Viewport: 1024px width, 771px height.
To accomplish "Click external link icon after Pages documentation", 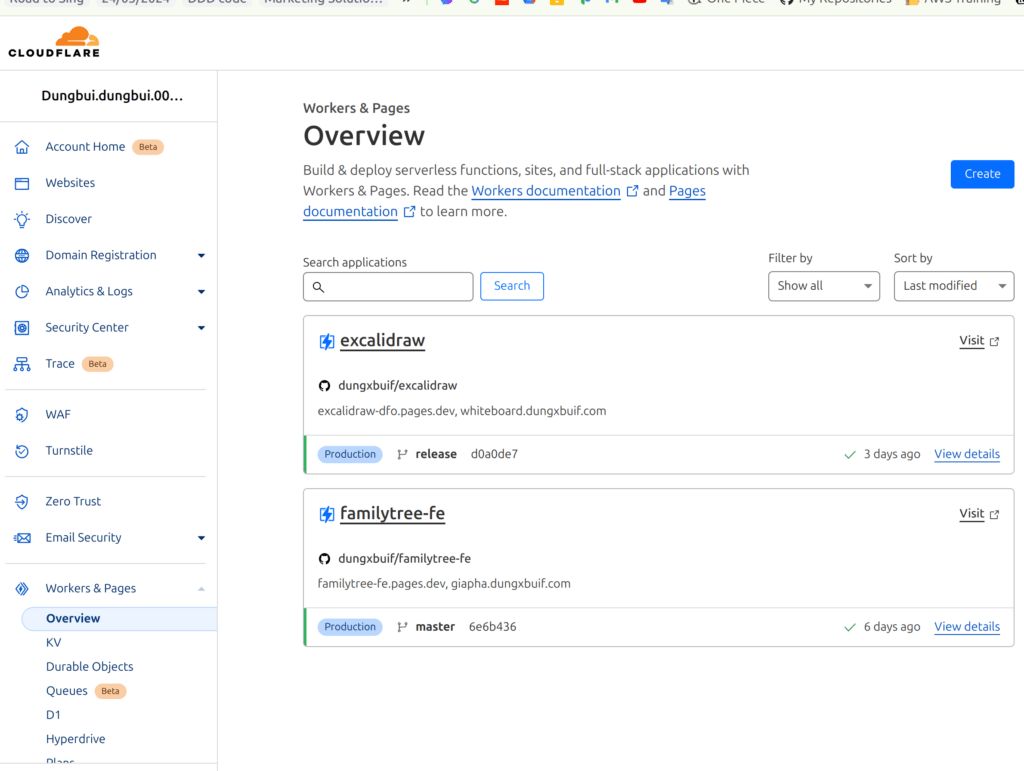I will (x=409, y=212).
